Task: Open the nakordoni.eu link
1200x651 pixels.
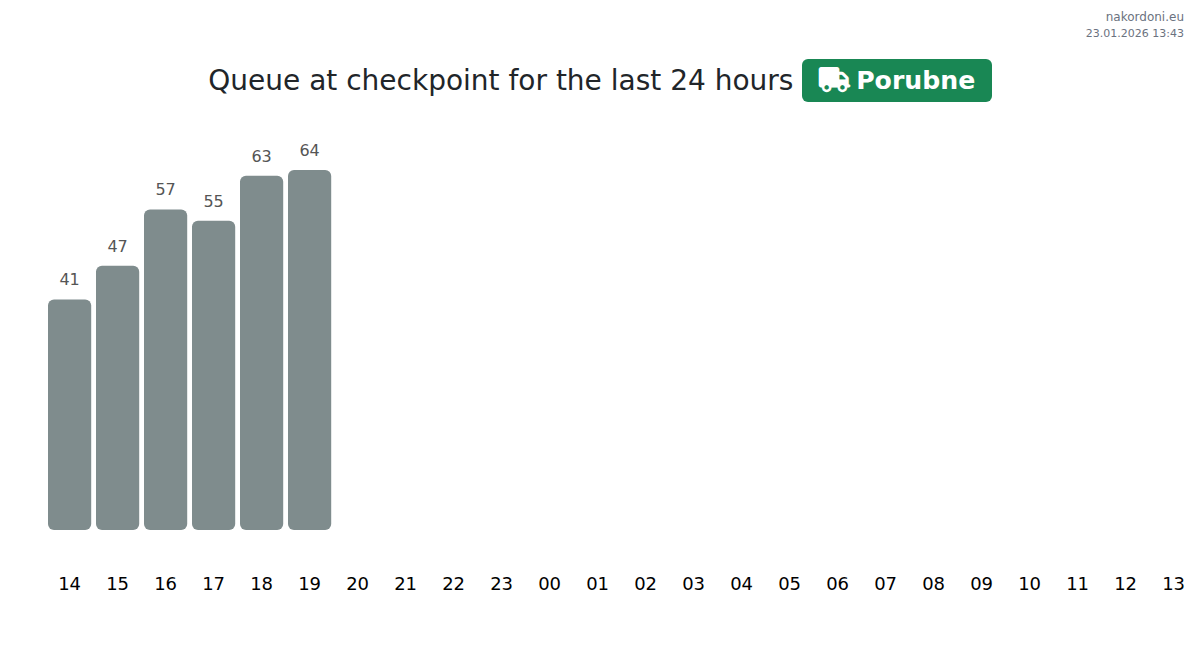Action: coord(1144,17)
